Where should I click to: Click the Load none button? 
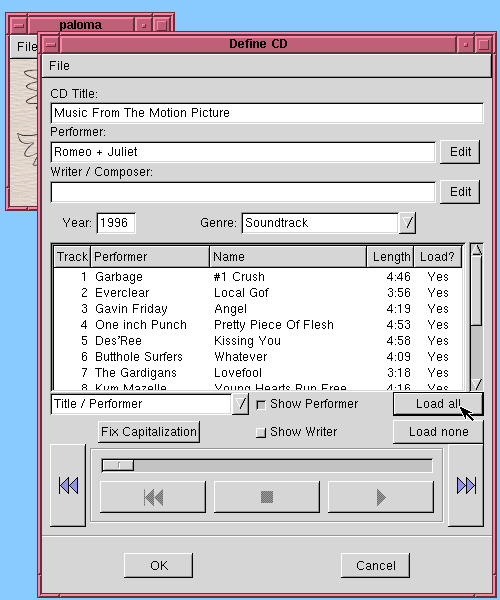coord(438,432)
